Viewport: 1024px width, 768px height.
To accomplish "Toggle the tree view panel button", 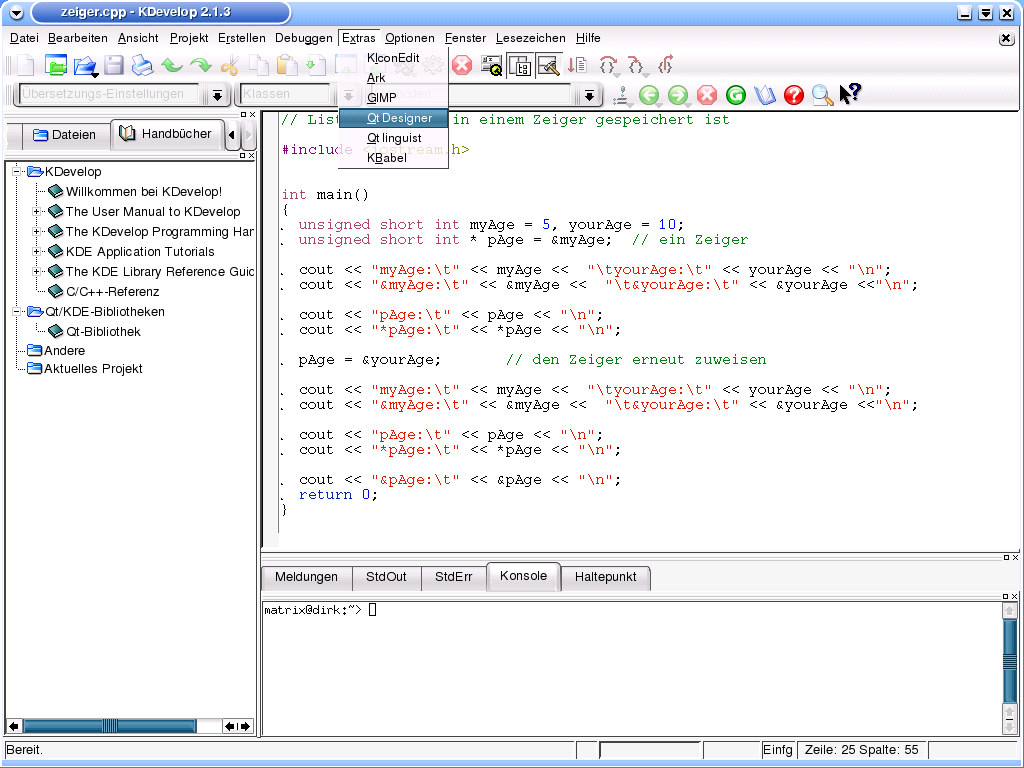I will 520,66.
